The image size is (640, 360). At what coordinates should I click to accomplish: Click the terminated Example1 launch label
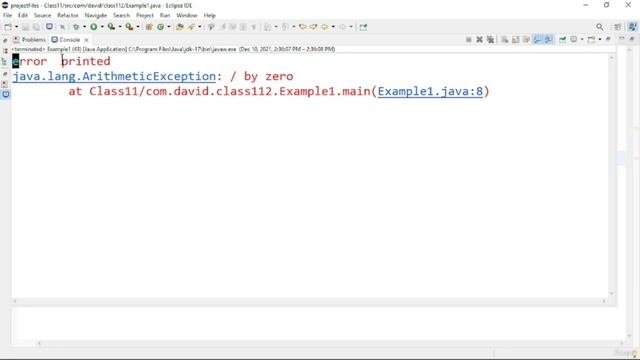[x=173, y=49]
